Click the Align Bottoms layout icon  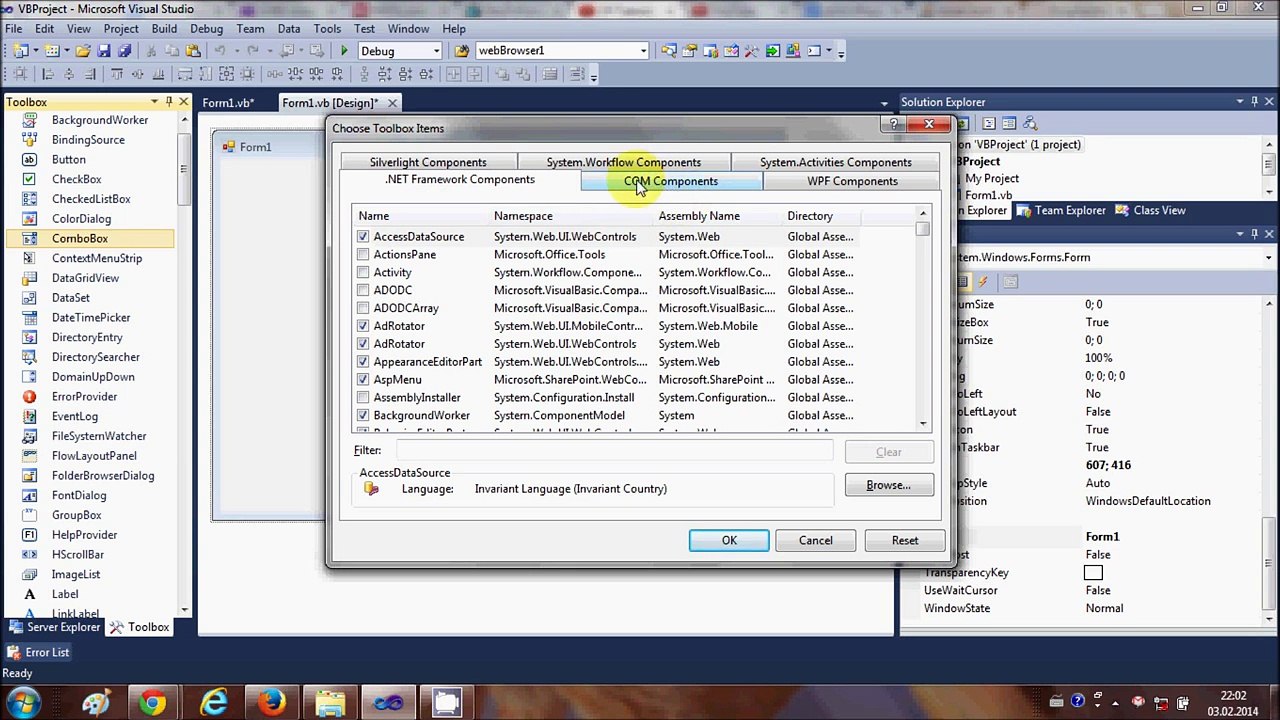(x=159, y=74)
